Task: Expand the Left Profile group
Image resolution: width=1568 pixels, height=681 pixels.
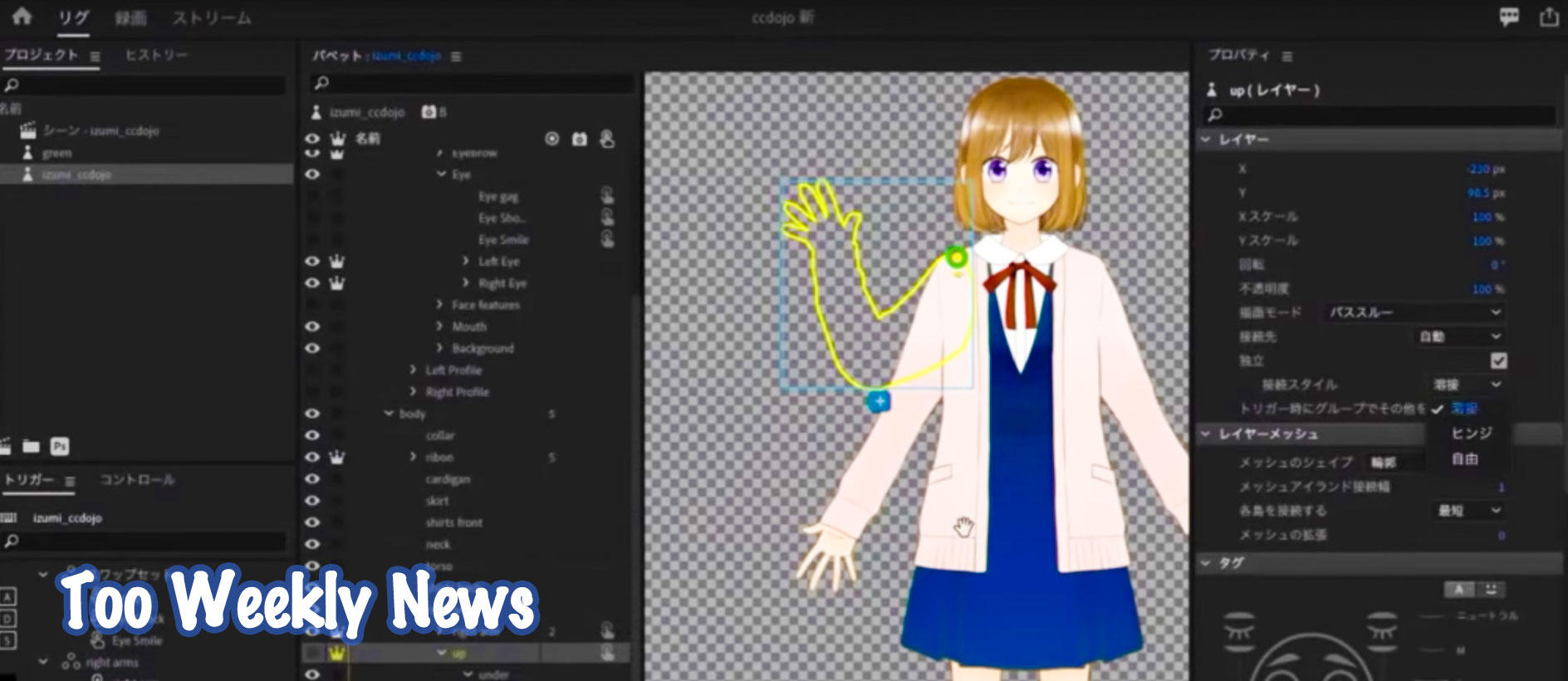Action: (413, 370)
